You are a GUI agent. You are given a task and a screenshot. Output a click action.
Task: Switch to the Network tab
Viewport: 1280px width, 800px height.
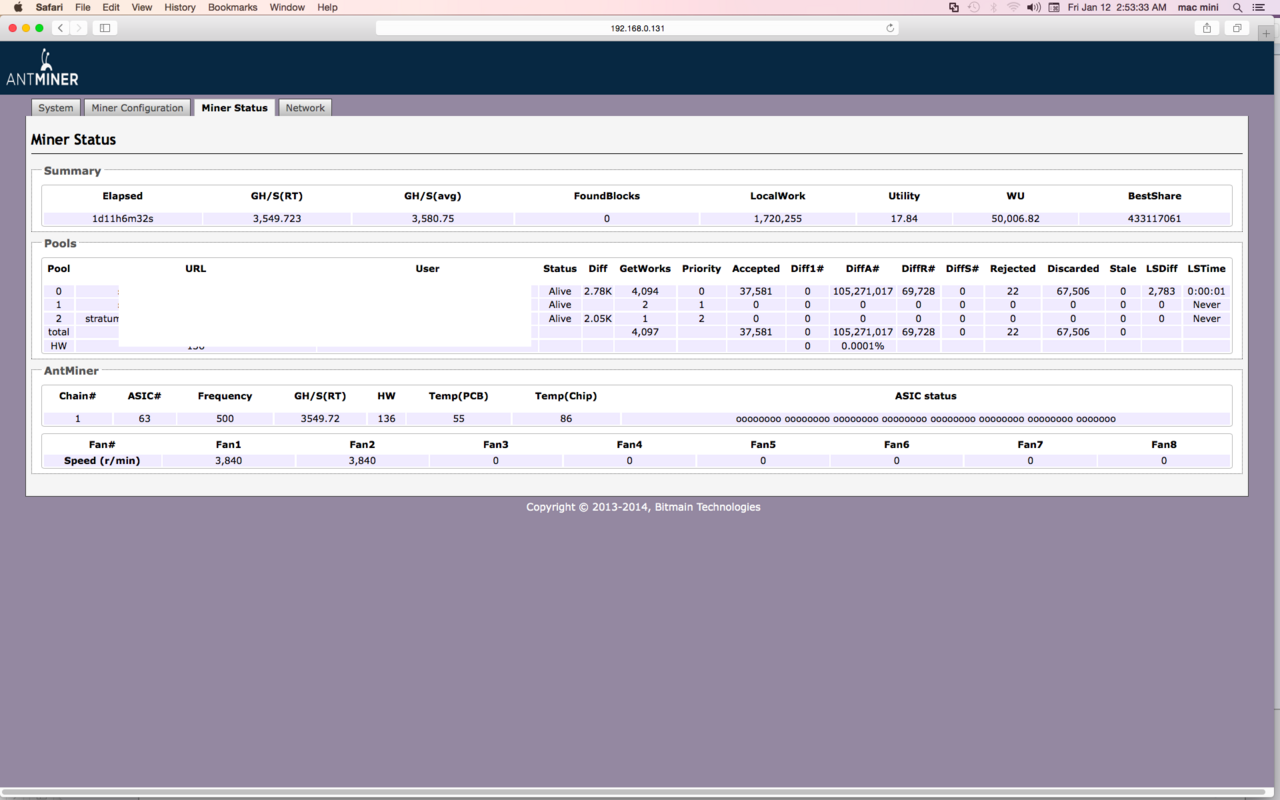click(x=305, y=108)
